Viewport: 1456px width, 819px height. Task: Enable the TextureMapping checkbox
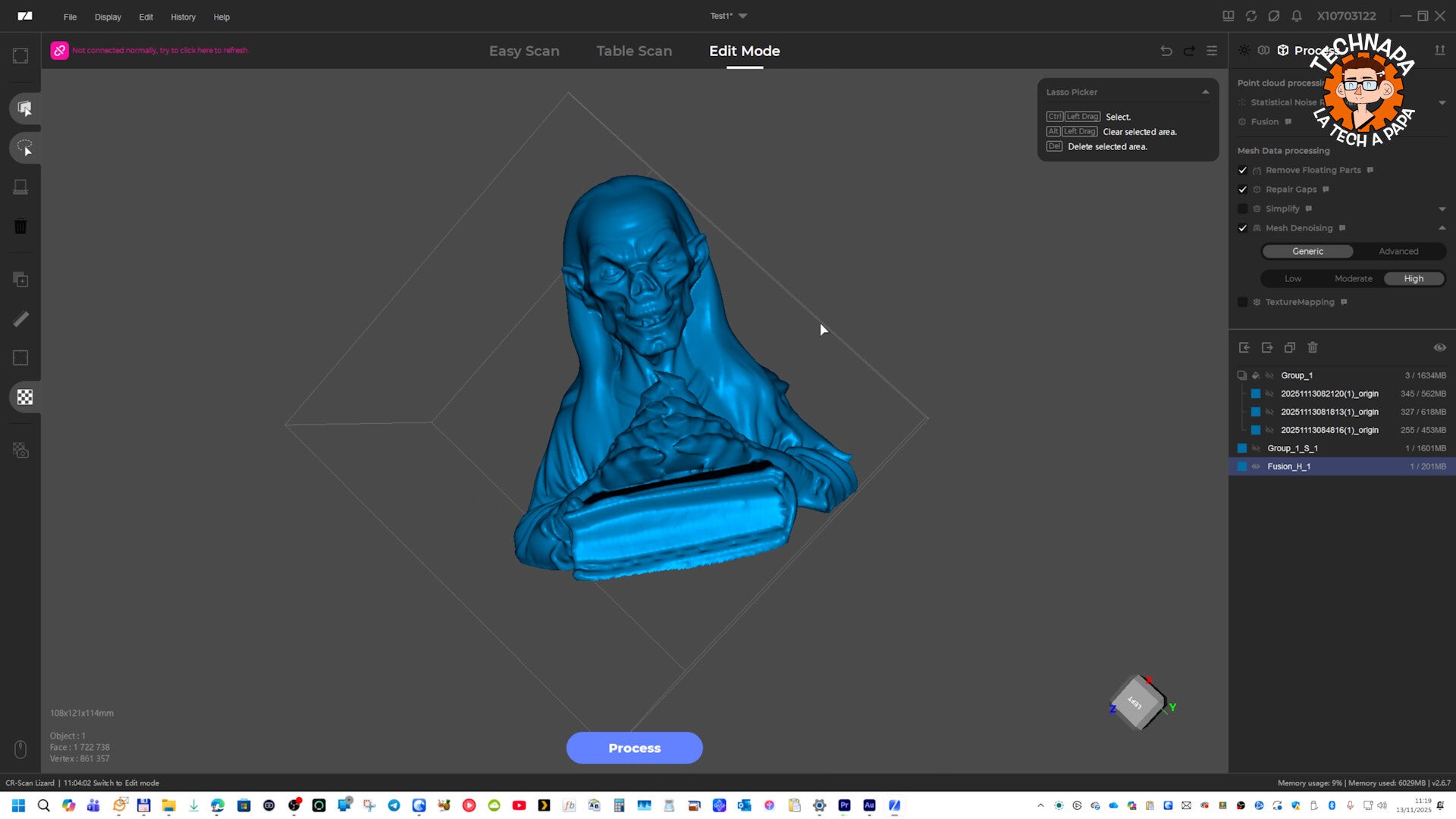click(1242, 302)
